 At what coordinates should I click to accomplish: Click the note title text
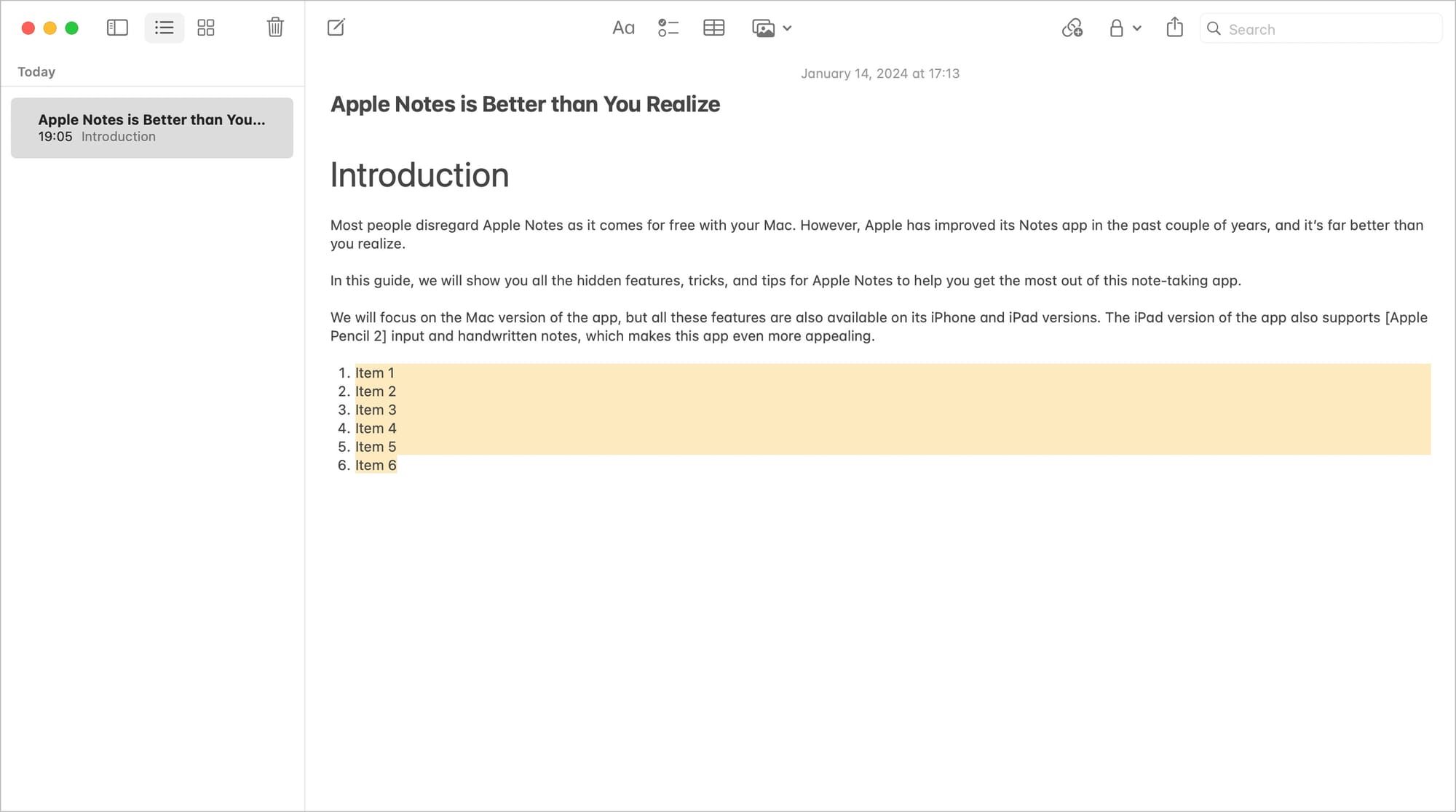click(525, 104)
